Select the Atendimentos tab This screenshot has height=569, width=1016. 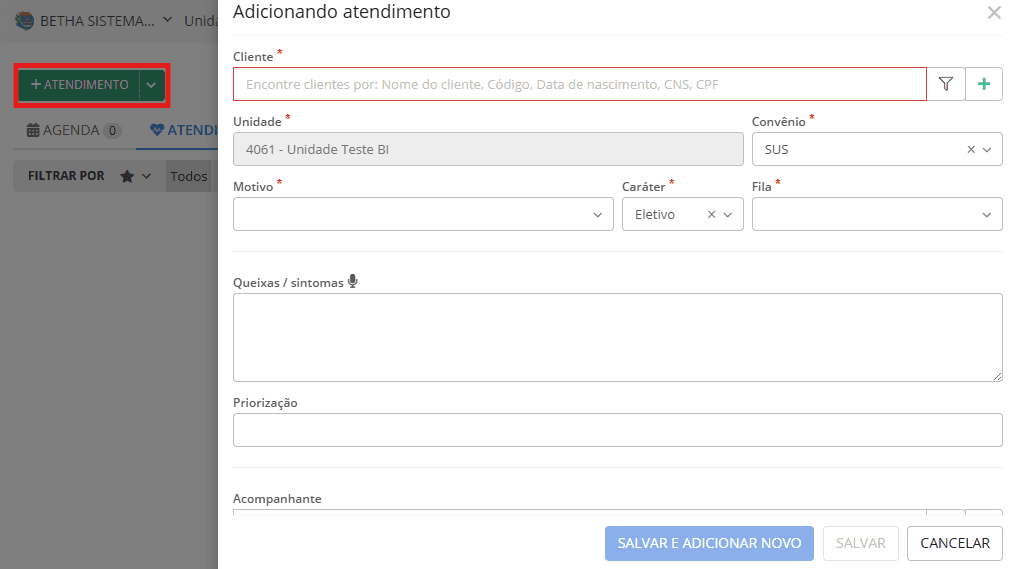183,130
